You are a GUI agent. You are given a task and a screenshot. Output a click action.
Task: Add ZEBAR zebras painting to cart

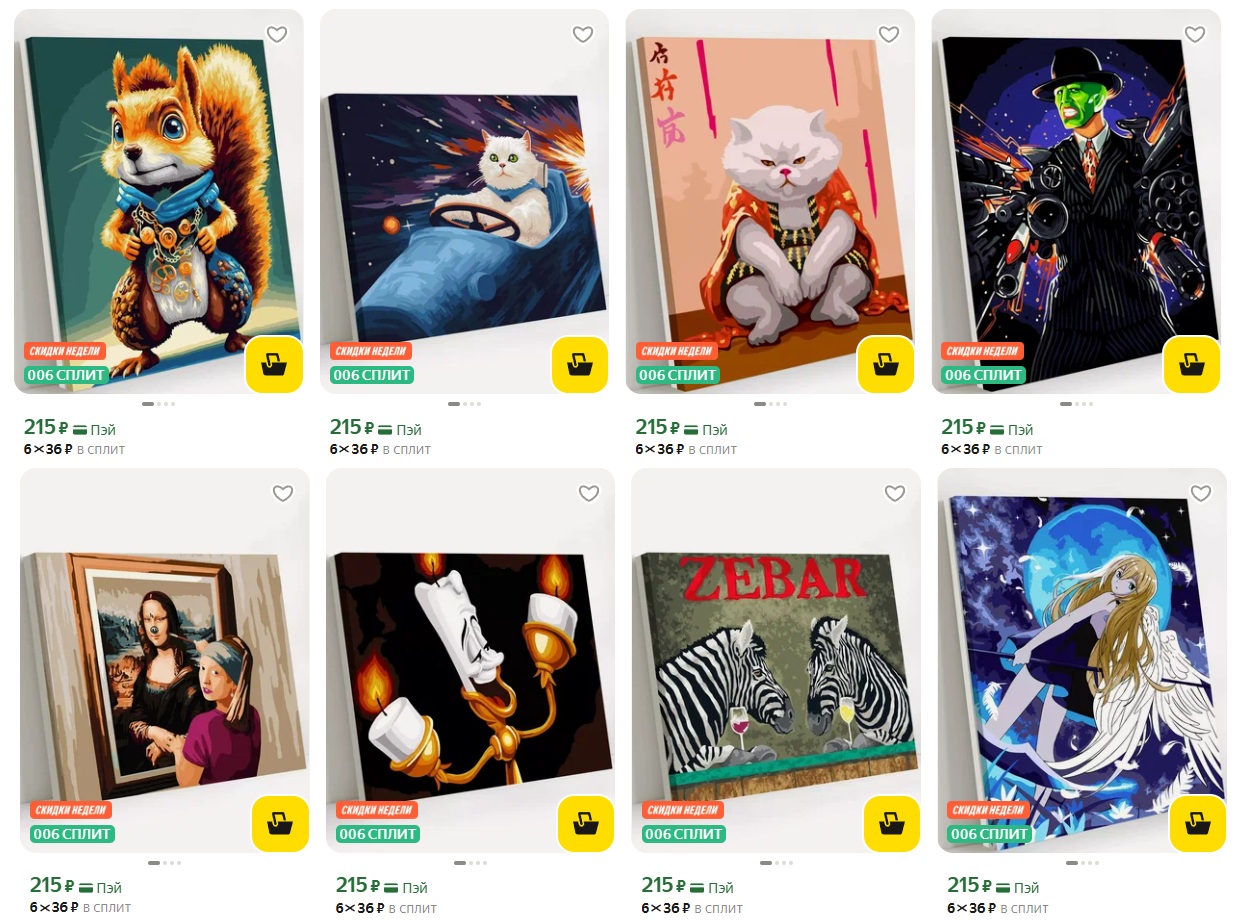(x=892, y=824)
